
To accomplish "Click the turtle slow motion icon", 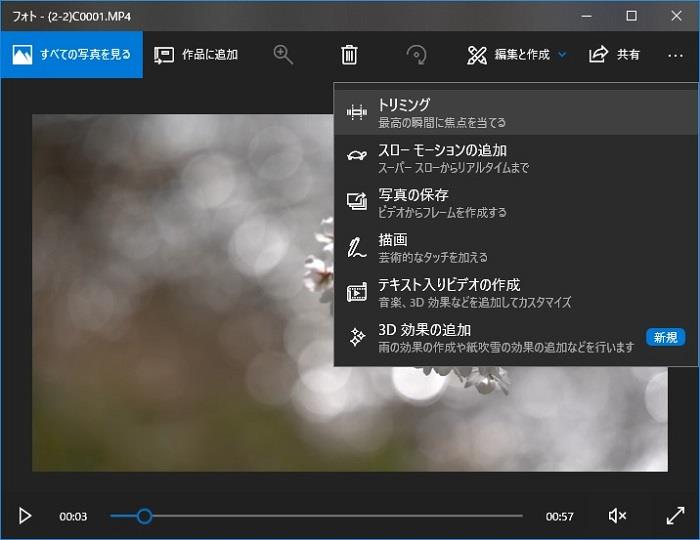I will point(357,155).
